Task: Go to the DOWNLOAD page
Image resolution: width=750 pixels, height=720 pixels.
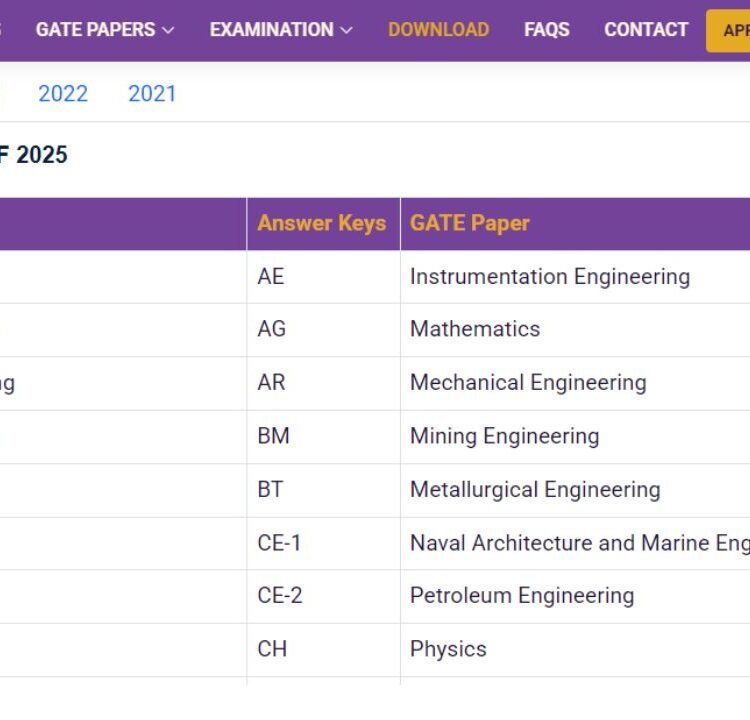Action: (439, 30)
